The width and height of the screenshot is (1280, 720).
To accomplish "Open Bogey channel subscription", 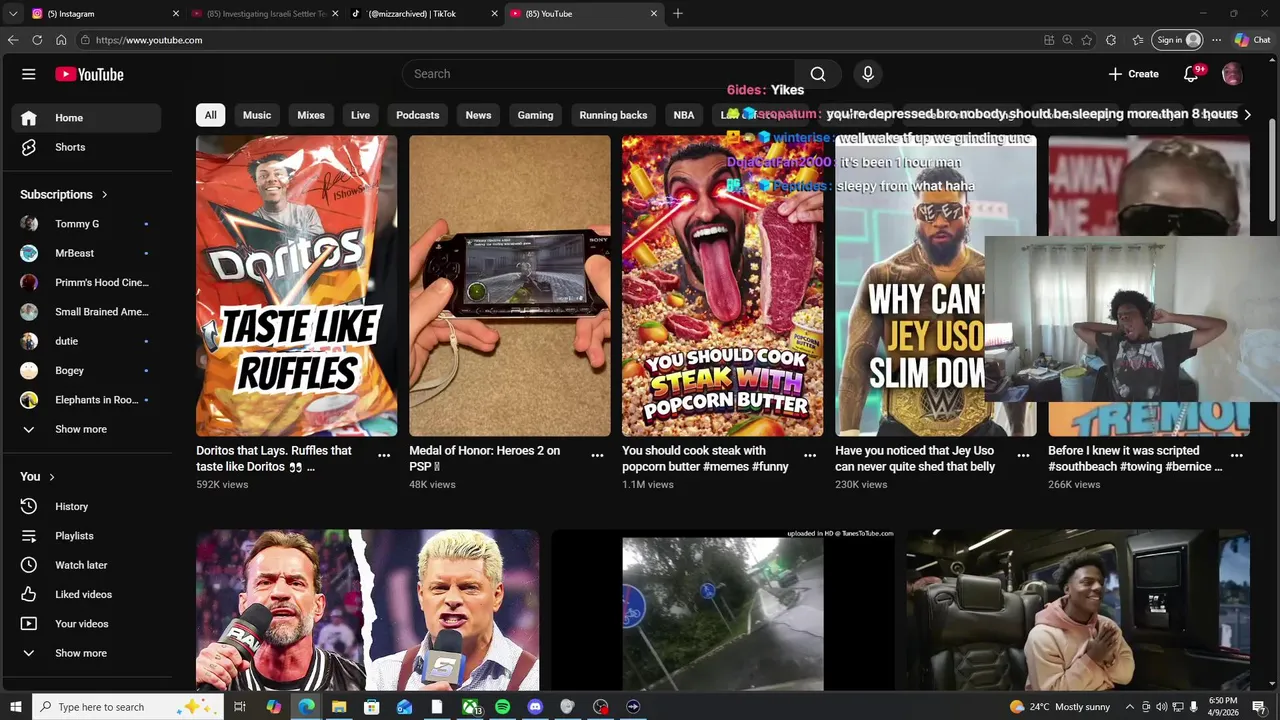I will (x=86, y=371).
